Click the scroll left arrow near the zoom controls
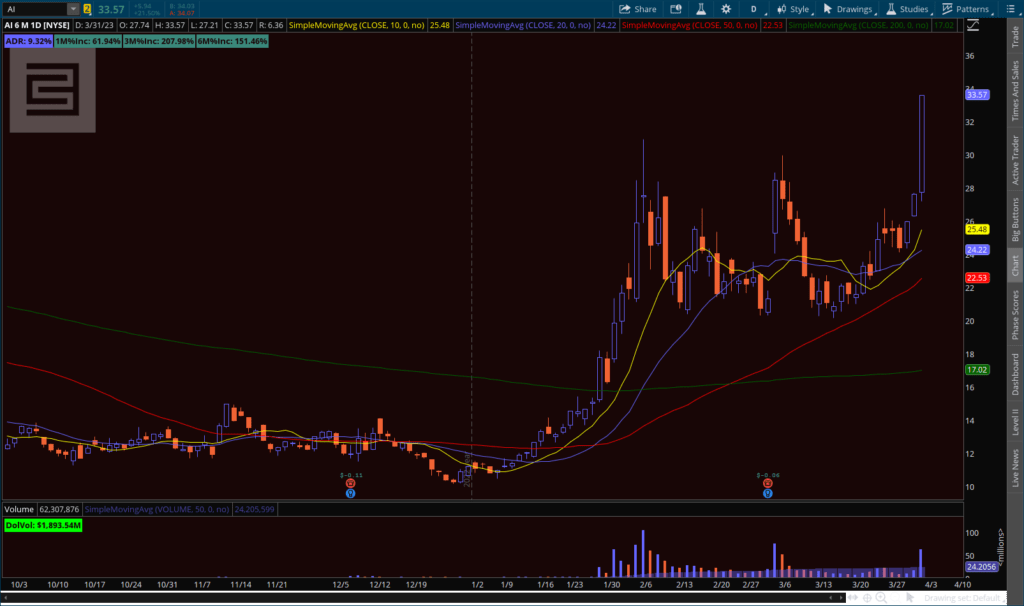1024x606 pixels. point(831,598)
